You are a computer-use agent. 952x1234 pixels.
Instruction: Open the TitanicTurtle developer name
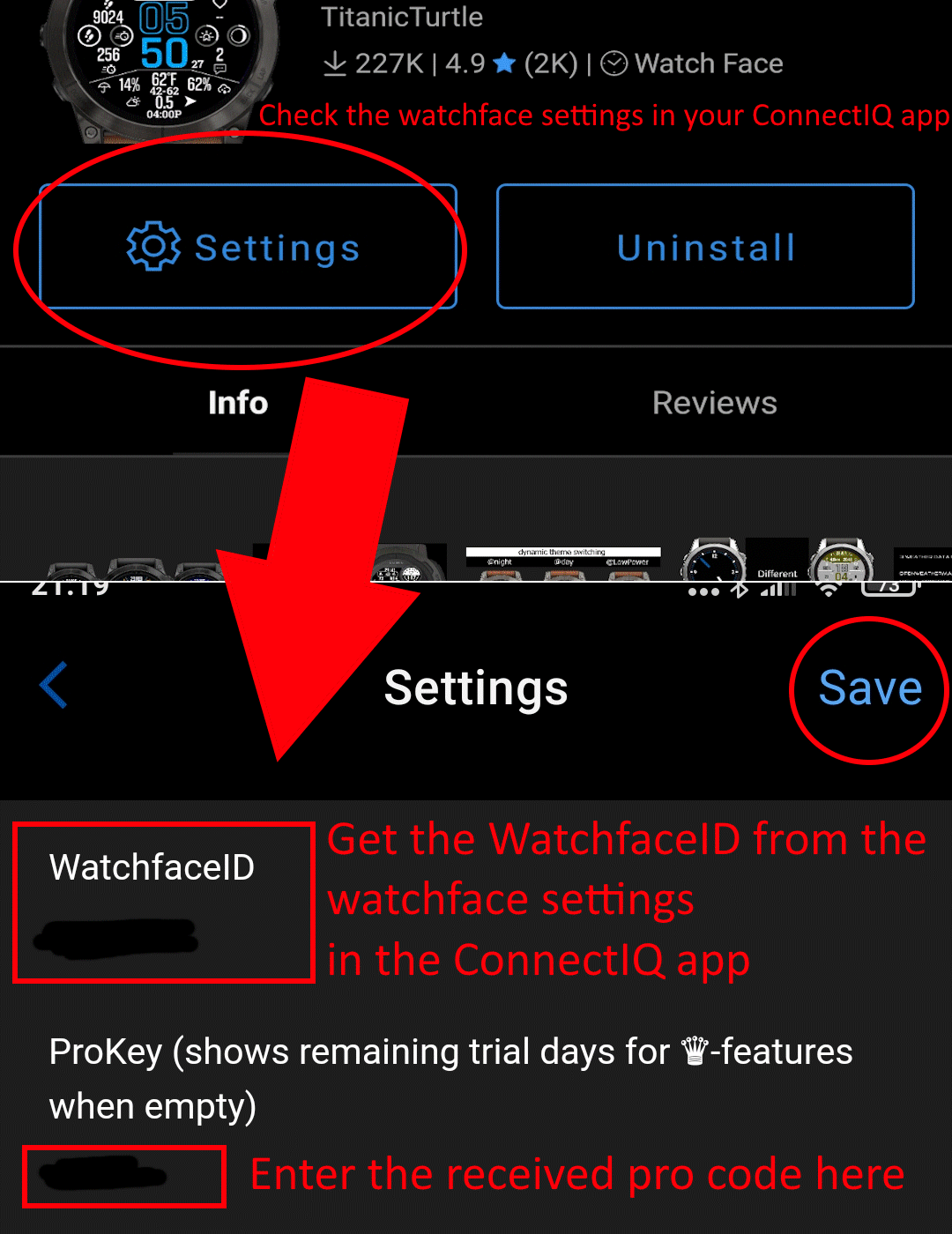click(402, 16)
